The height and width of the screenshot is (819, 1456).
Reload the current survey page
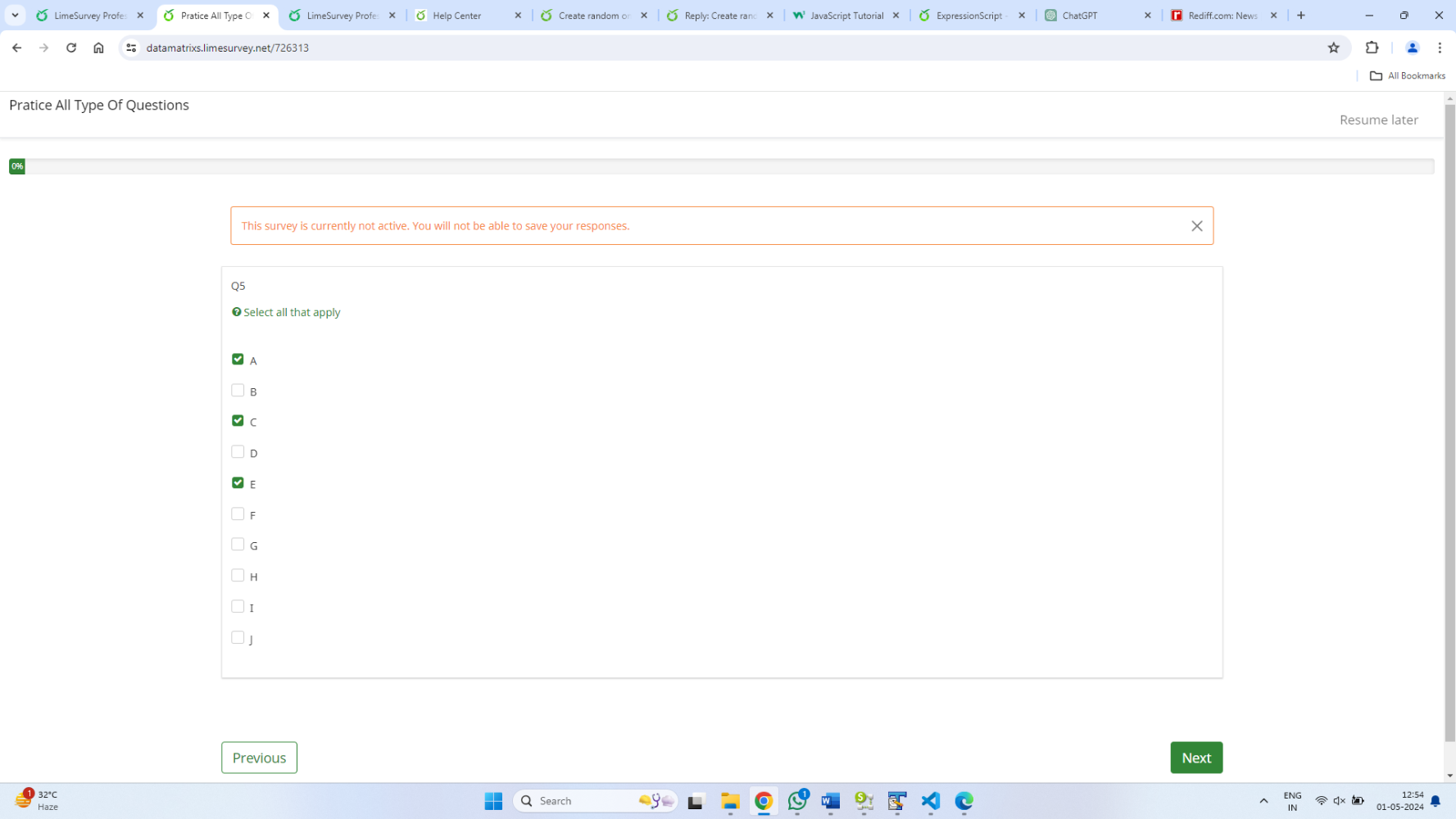71,48
